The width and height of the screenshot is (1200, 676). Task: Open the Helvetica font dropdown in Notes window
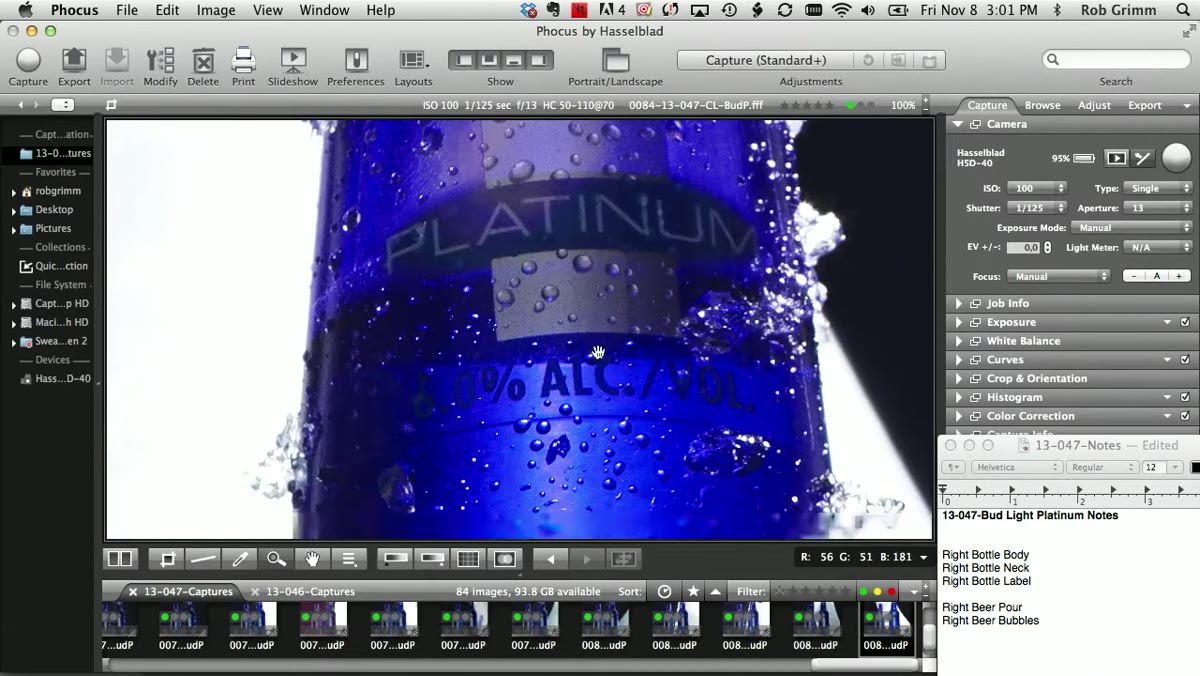click(x=1016, y=467)
